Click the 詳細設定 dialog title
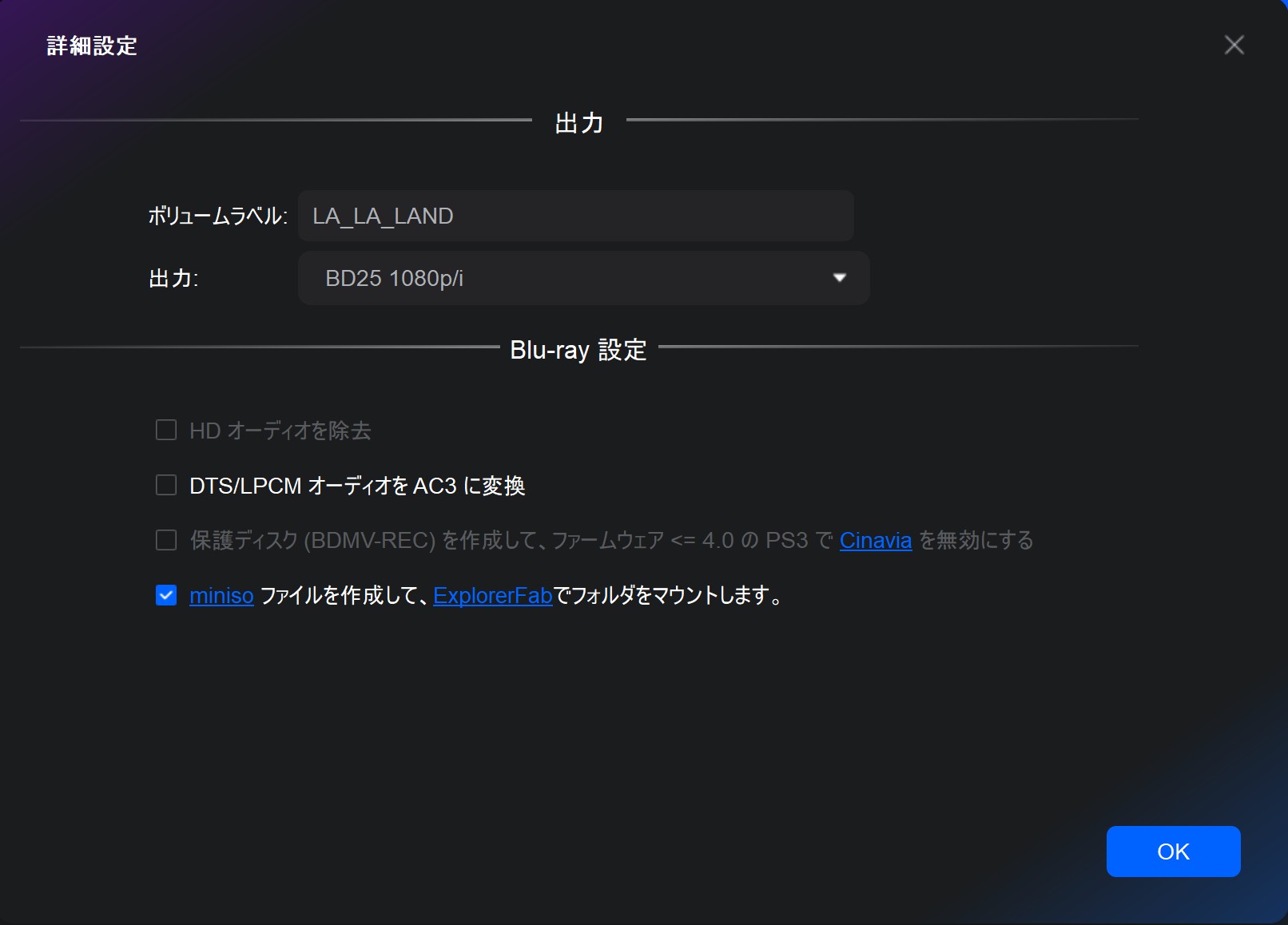This screenshot has height=925, width=1288. [92, 46]
